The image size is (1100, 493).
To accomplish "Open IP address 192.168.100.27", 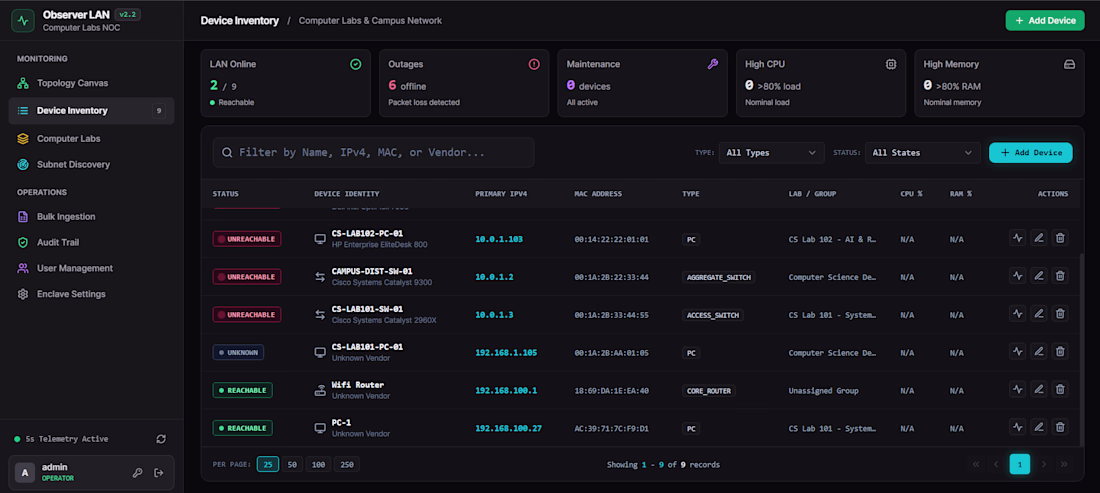I will pos(508,428).
